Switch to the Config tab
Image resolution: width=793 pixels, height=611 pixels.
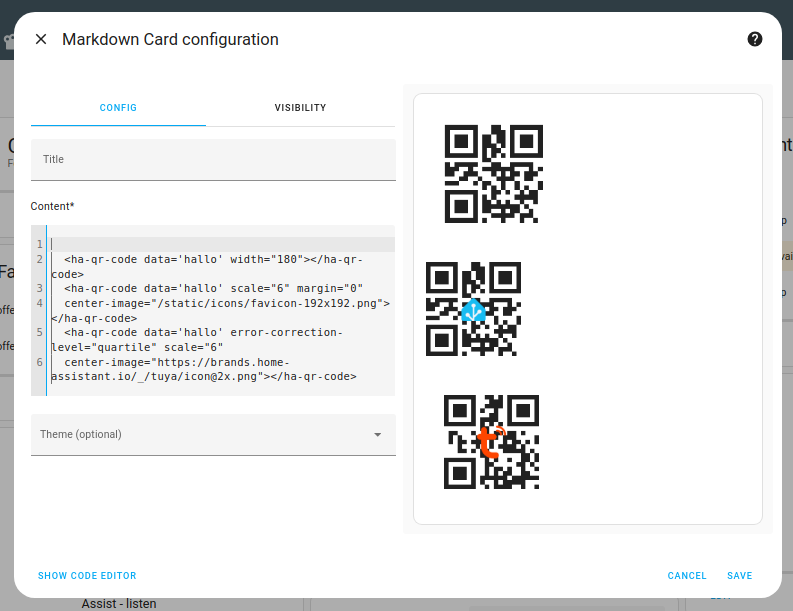tap(118, 108)
